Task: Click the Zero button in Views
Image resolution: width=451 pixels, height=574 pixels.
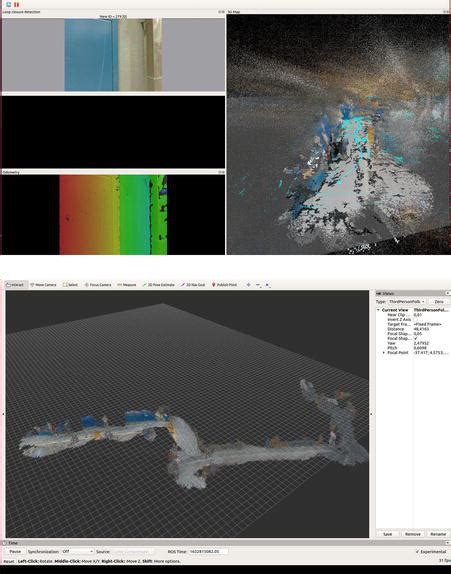Action: pos(439,302)
